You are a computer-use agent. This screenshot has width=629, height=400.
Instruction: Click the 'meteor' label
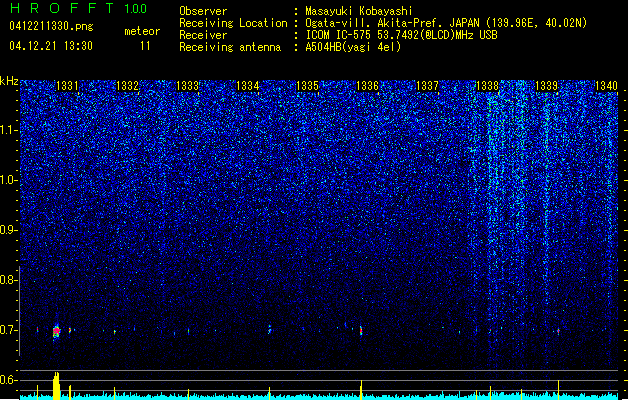click(x=142, y=31)
